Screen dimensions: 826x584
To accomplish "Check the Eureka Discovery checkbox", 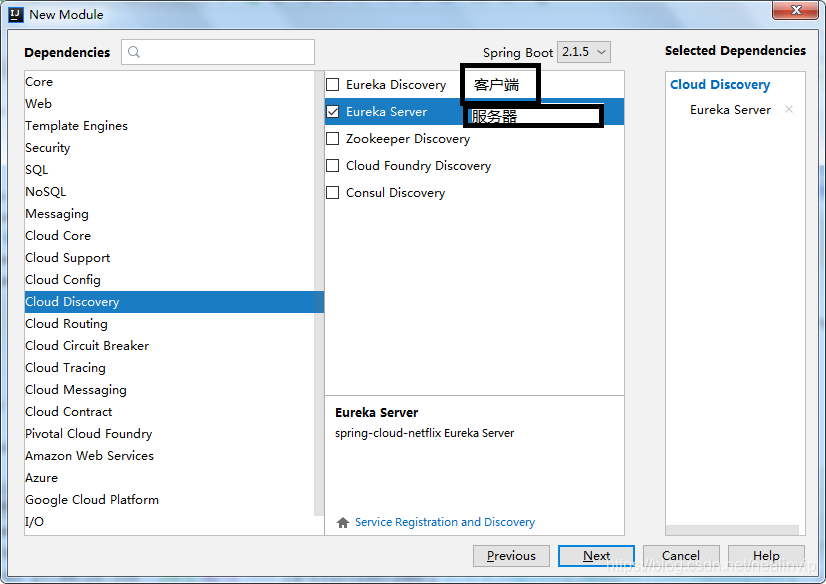I will [x=332, y=84].
